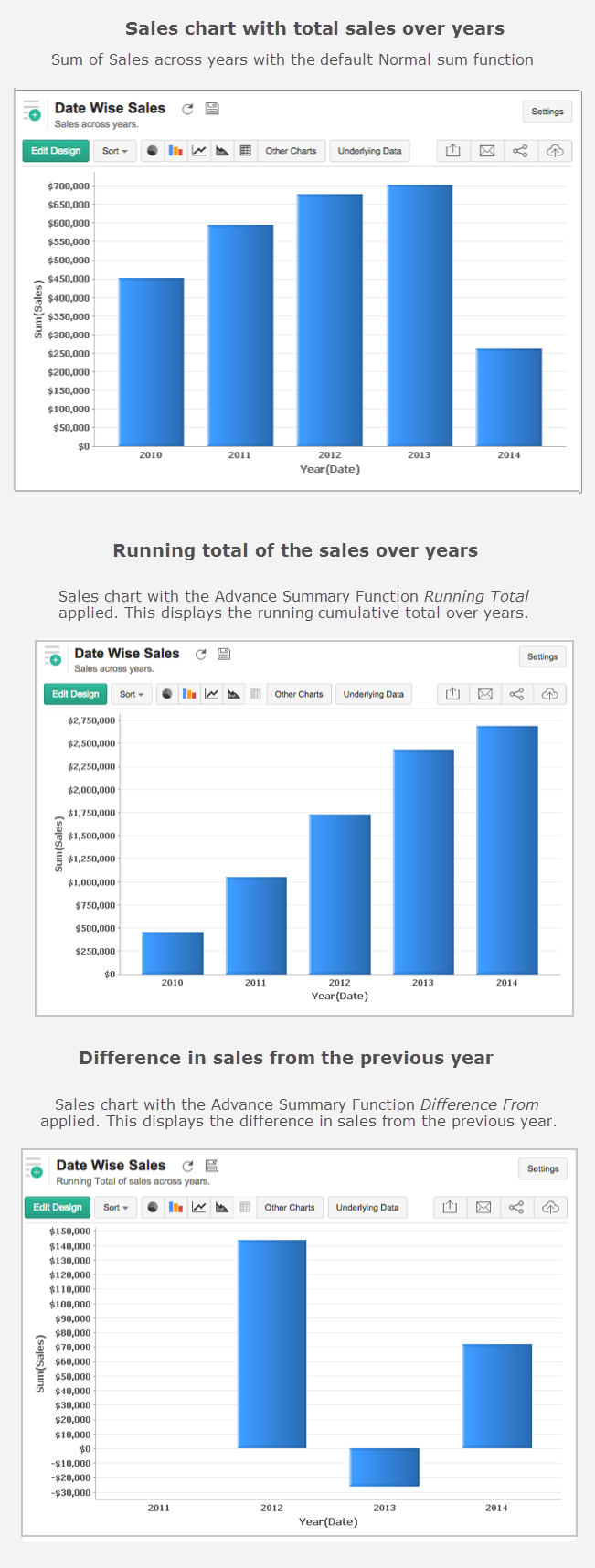Refresh the Date Wise Sales report
The height and width of the screenshot is (1568, 595).
point(187,108)
